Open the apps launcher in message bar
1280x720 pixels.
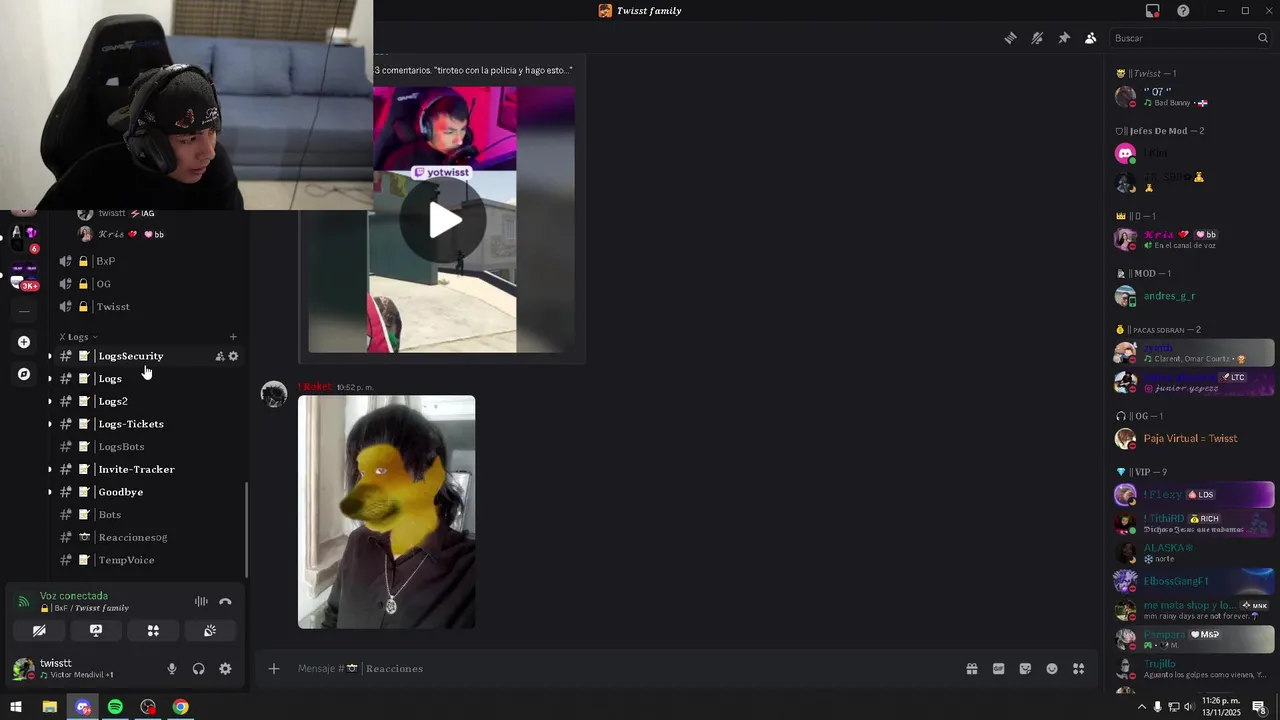coord(1079,669)
